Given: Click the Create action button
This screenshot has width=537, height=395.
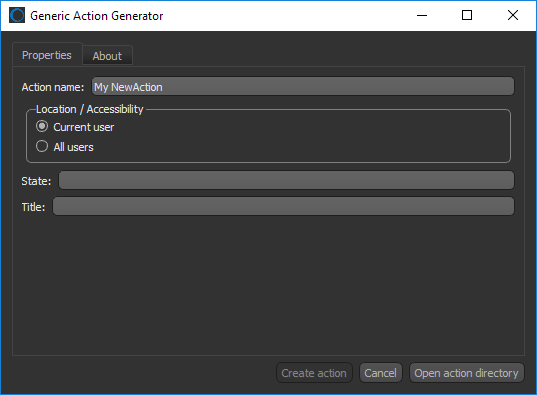Looking at the screenshot, I should coord(314,373).
